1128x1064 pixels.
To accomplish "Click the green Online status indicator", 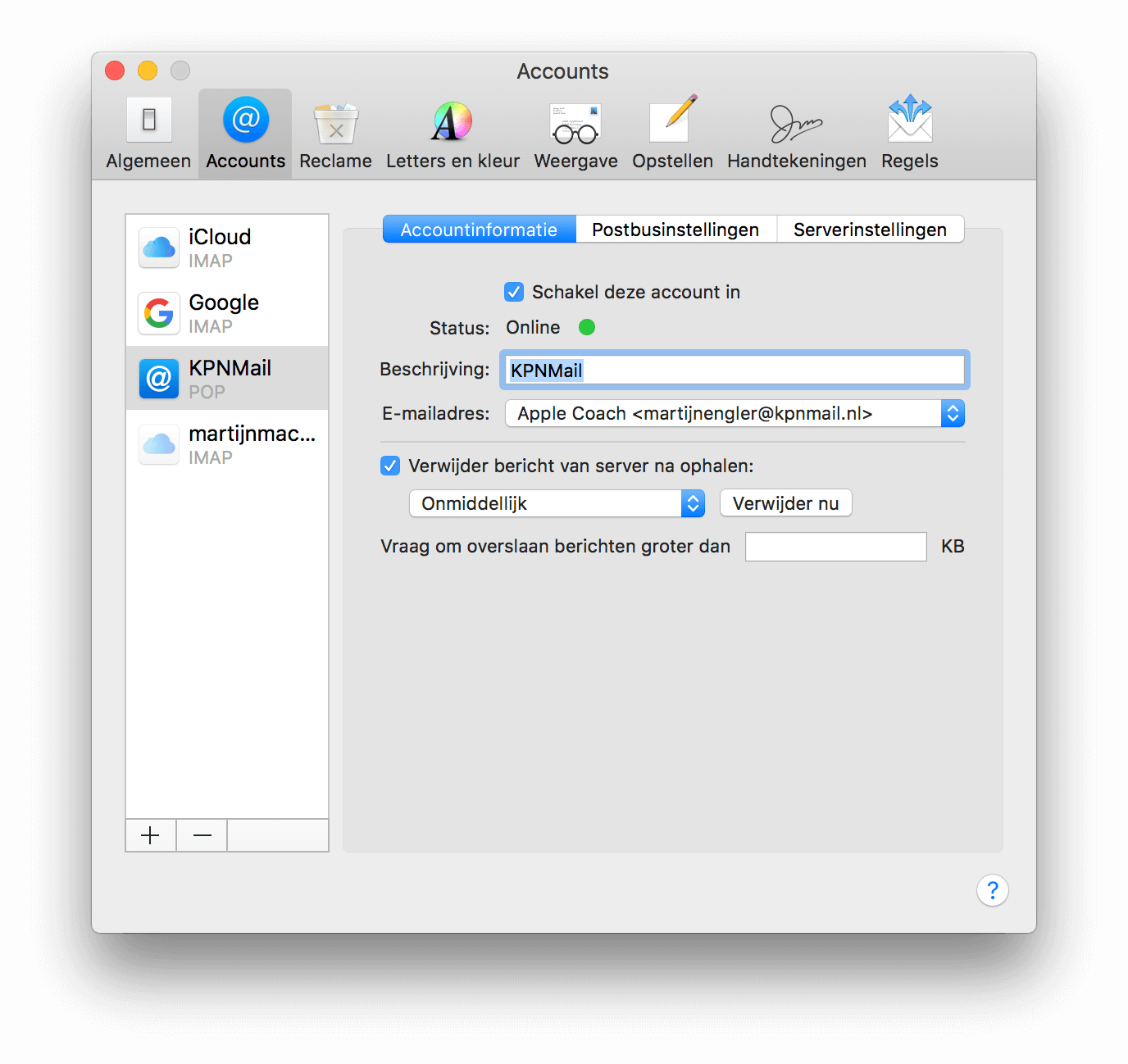I will coord(587,327).
